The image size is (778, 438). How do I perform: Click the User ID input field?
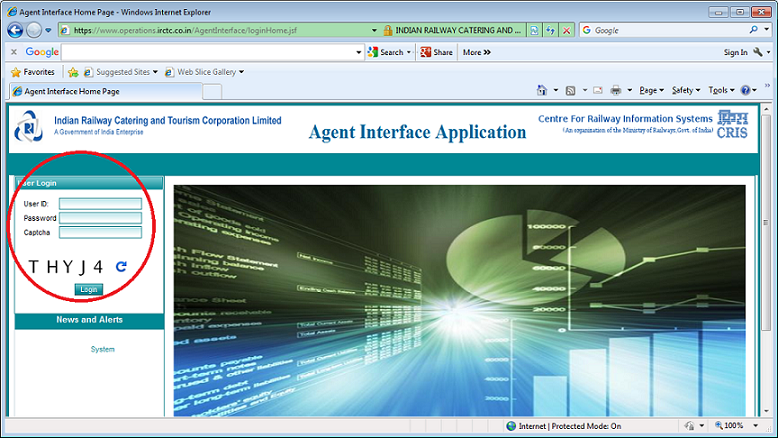(100, 204)
